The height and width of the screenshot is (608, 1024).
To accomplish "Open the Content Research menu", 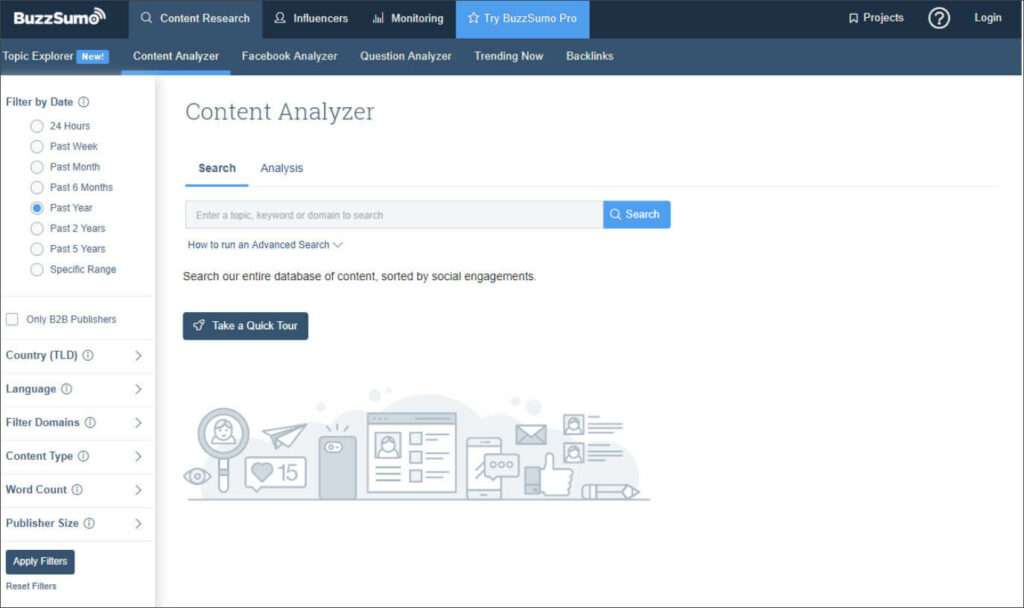I will coord(195,18).
